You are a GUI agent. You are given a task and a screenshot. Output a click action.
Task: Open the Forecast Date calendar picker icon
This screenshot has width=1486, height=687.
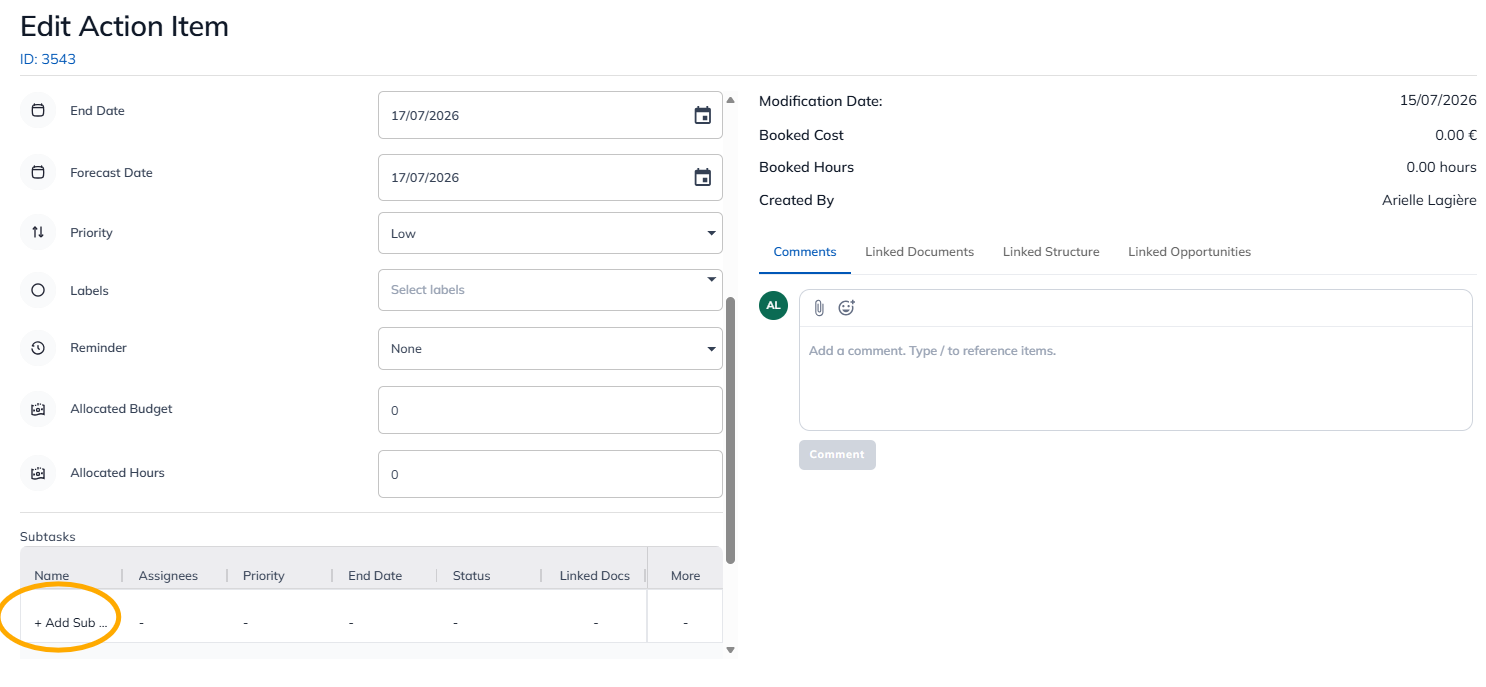[703, 177]
